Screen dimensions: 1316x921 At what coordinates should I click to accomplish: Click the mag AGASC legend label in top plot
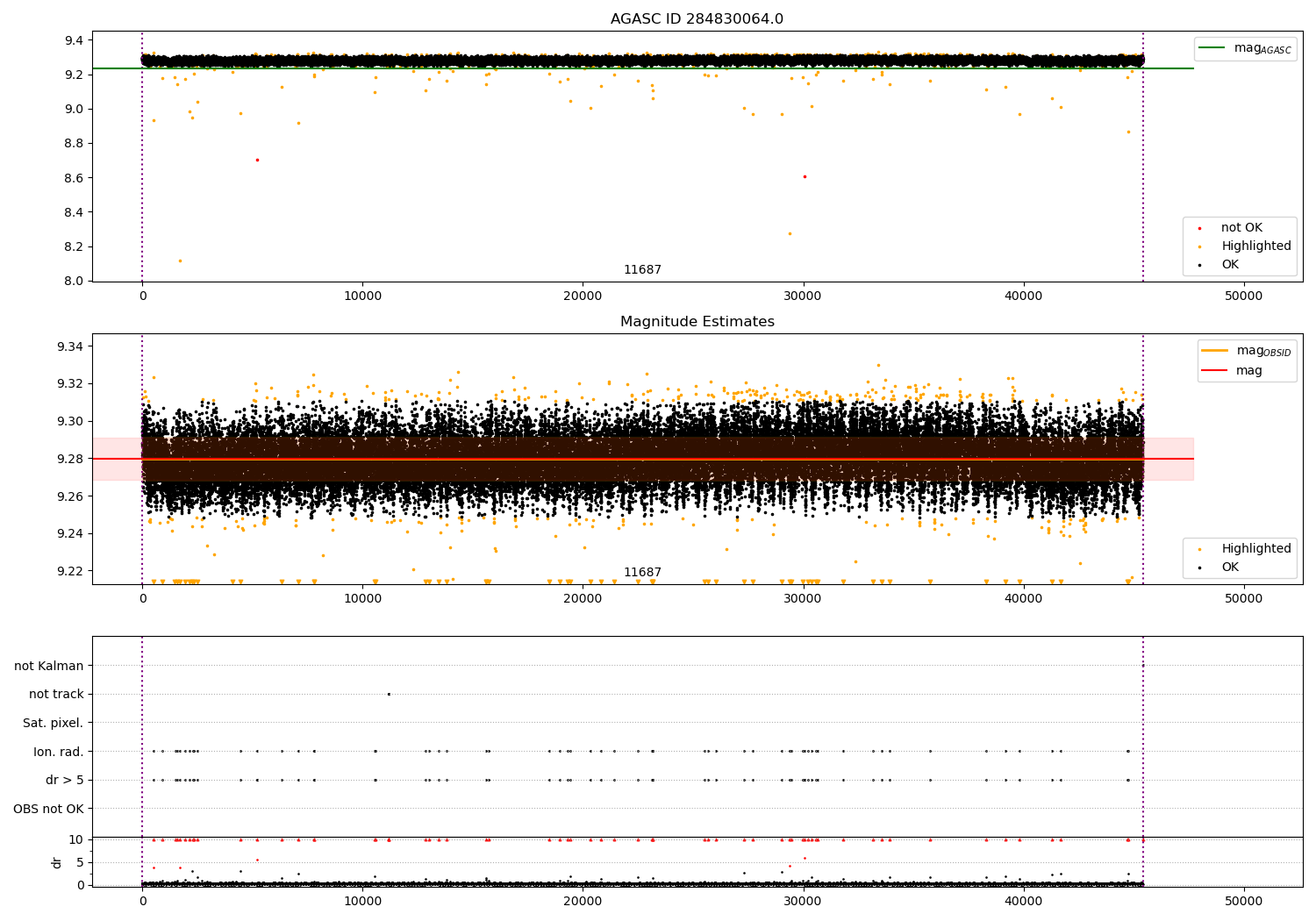1262,49
